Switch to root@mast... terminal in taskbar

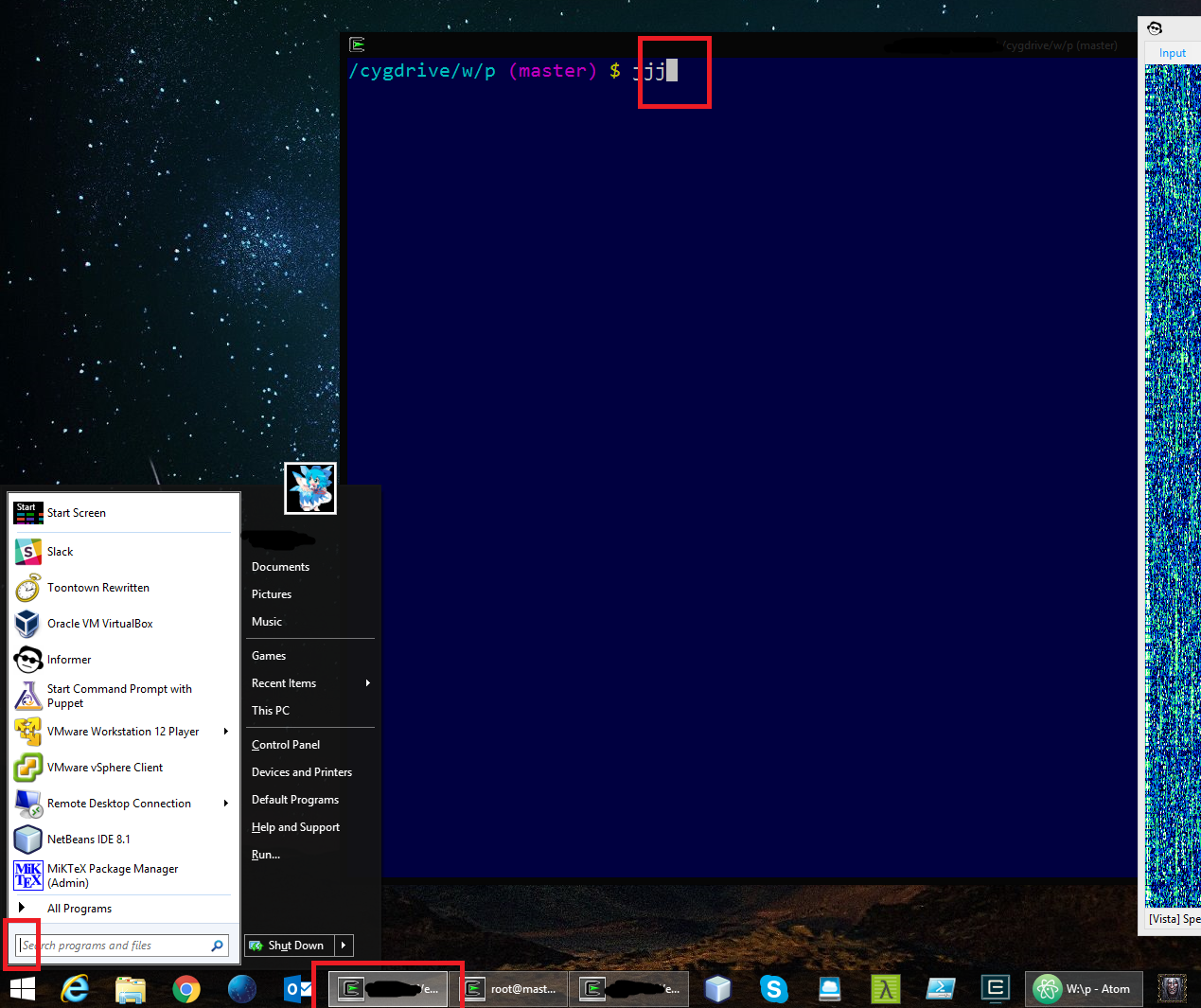pos(513,989)
